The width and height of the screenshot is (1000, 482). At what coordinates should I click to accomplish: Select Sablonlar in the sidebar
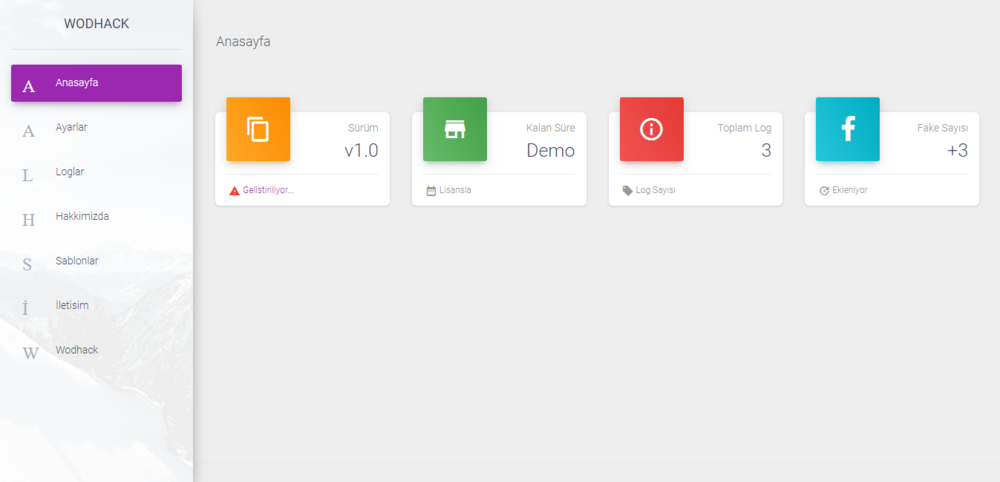(96, 261)
